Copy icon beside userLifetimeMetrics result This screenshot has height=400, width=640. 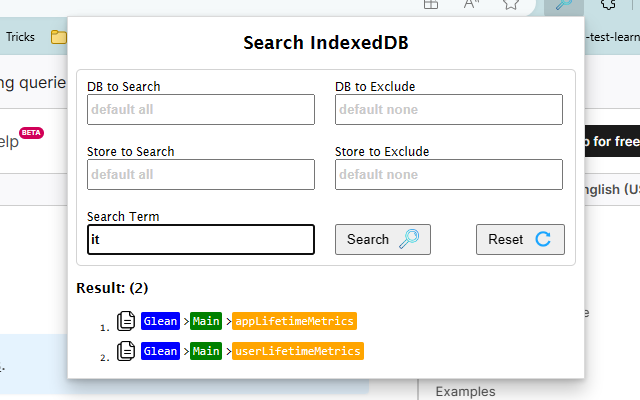[x=126, y=351]
